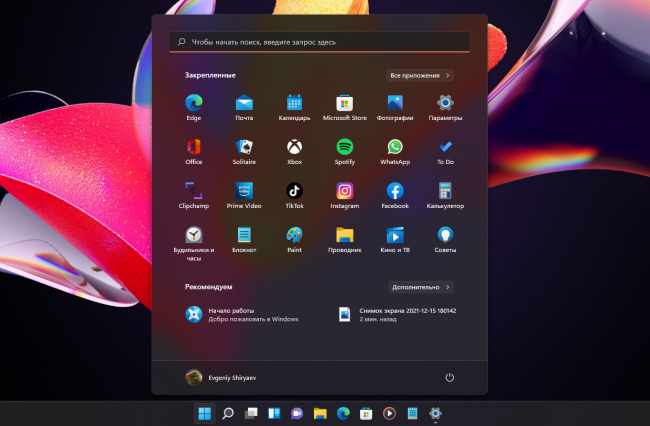Open Проводник in pinned apps
The image size is (650, 426).
(344, 240)
